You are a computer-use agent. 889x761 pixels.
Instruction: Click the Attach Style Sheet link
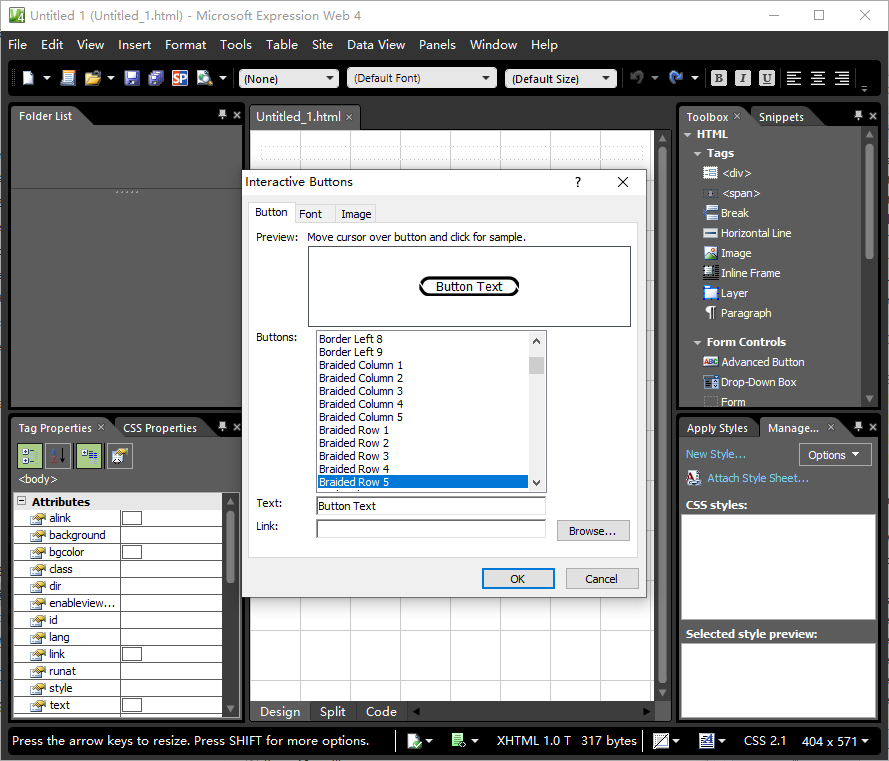(x=757, y=478)
